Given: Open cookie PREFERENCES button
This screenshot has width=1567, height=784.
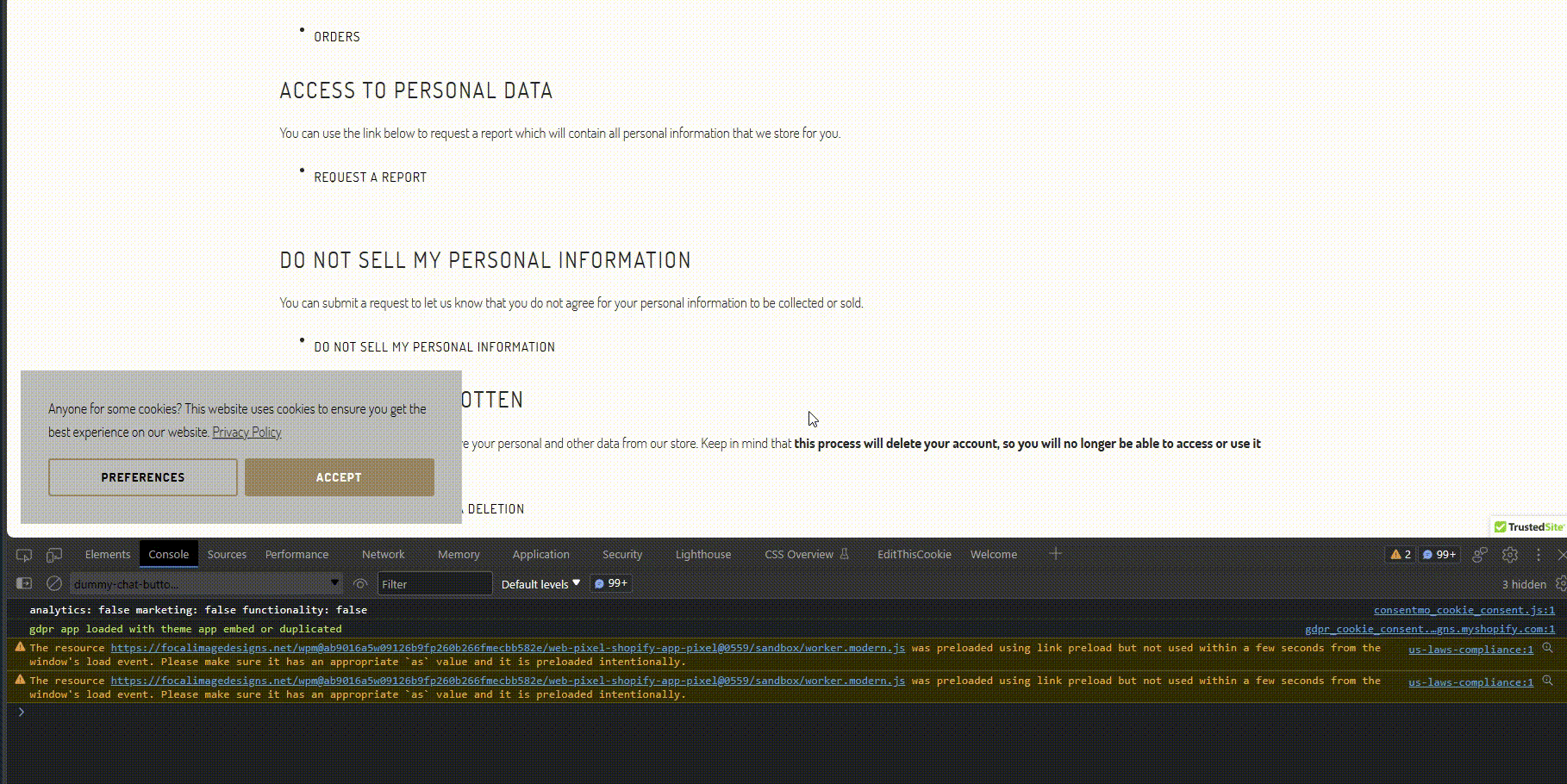Looking at the screenshot, I should (x=143, y=477).
